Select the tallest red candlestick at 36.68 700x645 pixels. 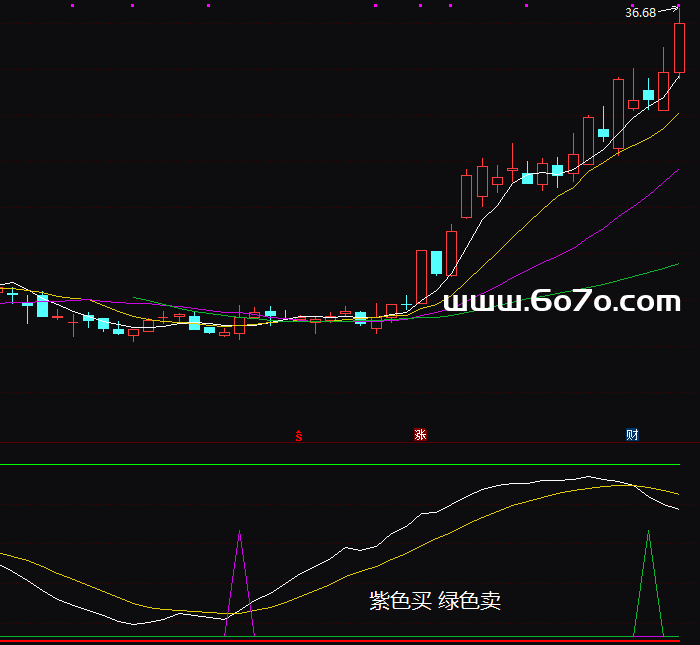pos(680,48)
